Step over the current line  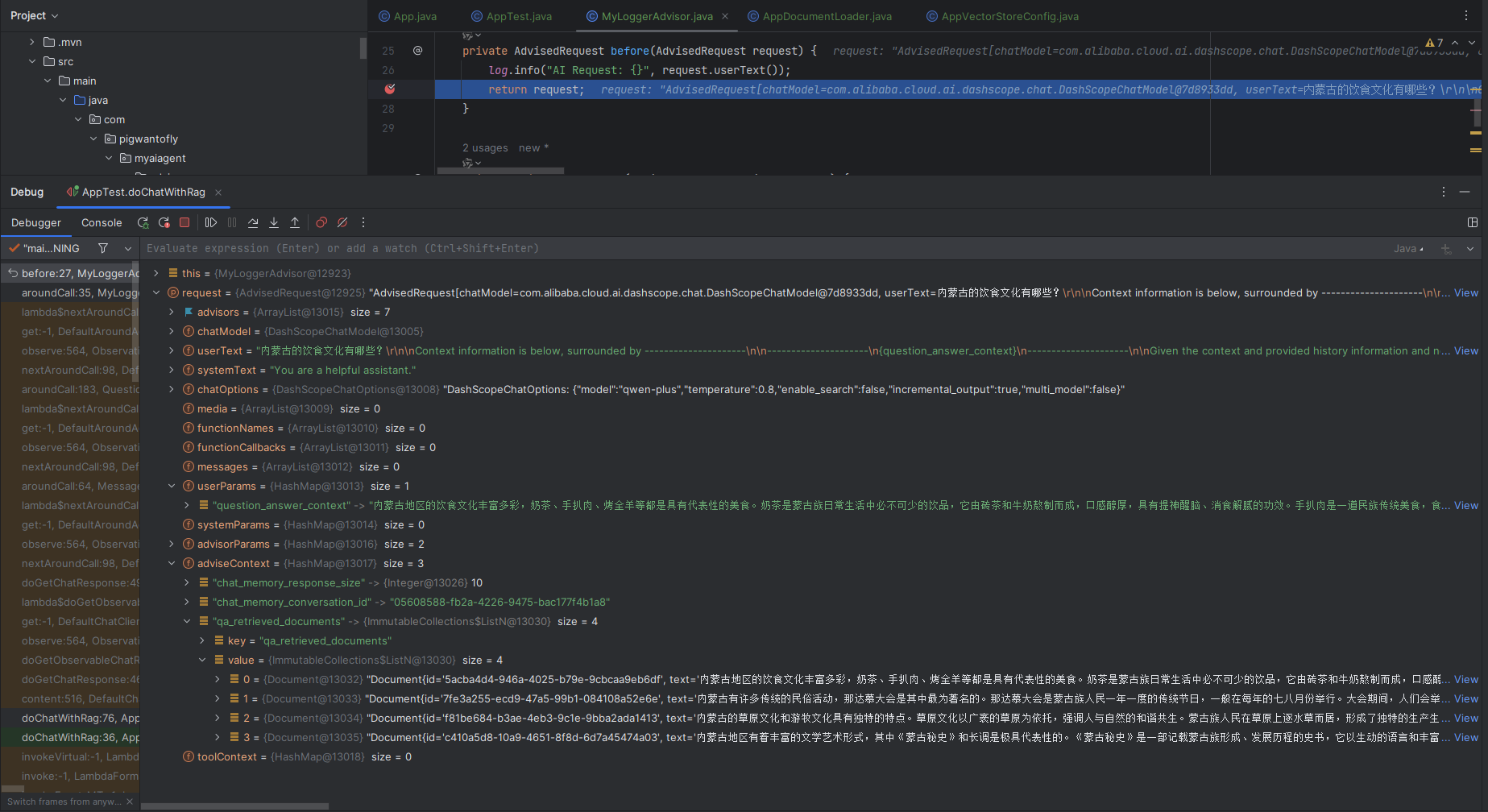click(253, 222)
